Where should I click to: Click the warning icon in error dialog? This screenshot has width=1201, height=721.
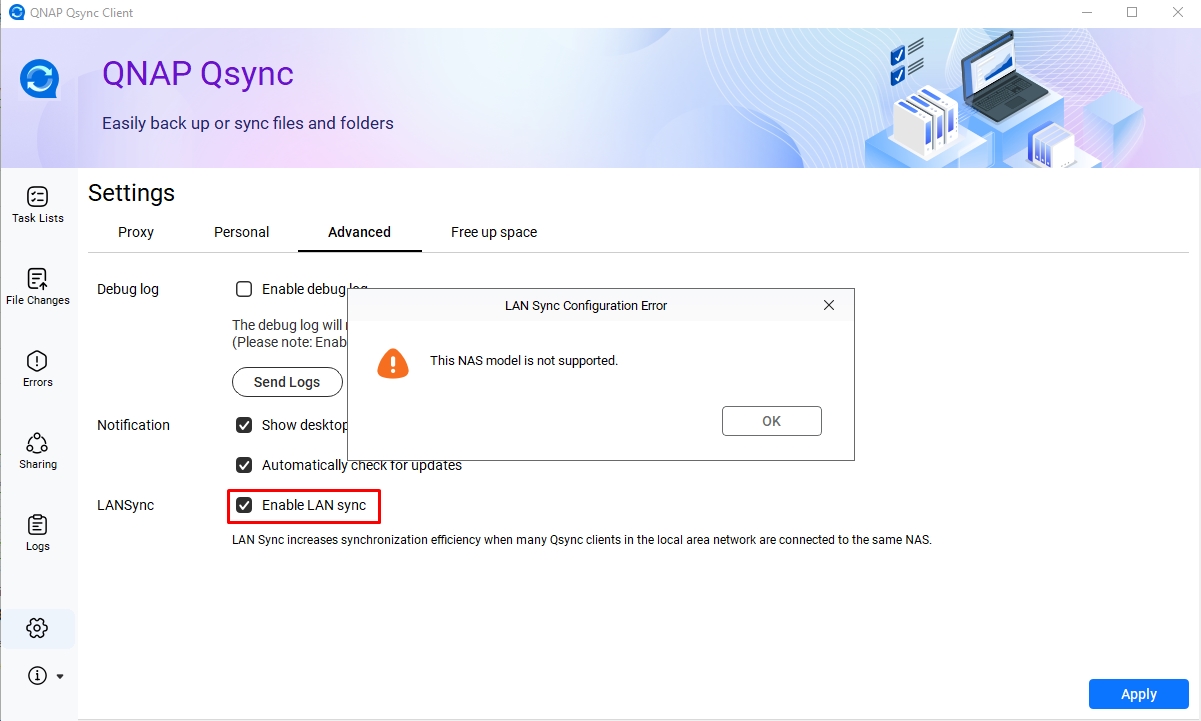[x=393, y=362]
